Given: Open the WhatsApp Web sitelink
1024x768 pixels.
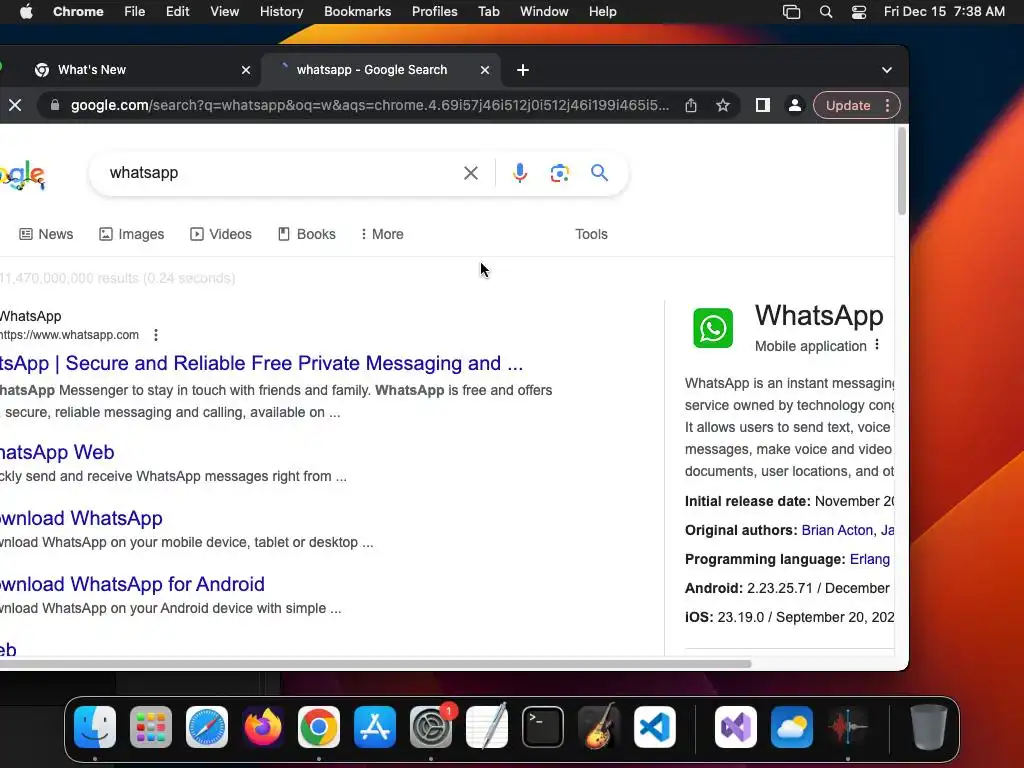Looking at the screenshot, I should [x=57, y=452].
